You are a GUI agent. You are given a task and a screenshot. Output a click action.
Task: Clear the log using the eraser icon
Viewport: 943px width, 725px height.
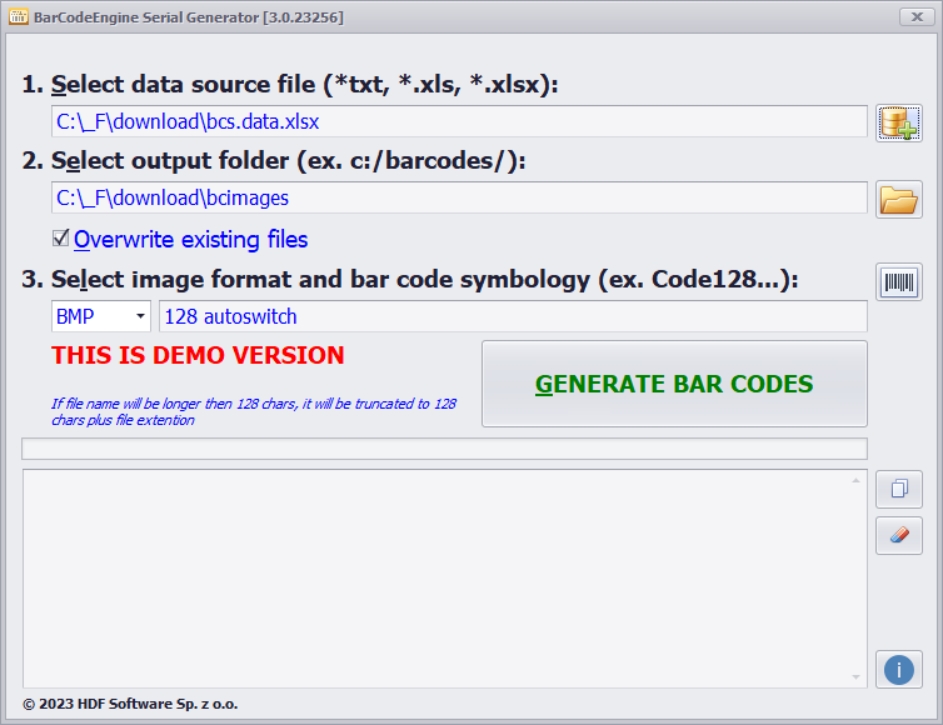point(898,535)
